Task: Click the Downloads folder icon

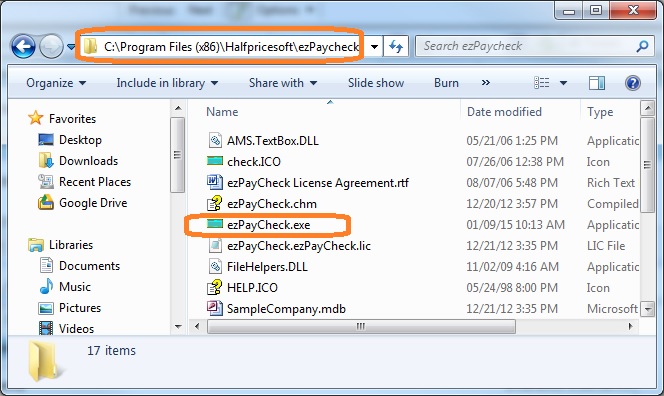Action: [46, 161]
